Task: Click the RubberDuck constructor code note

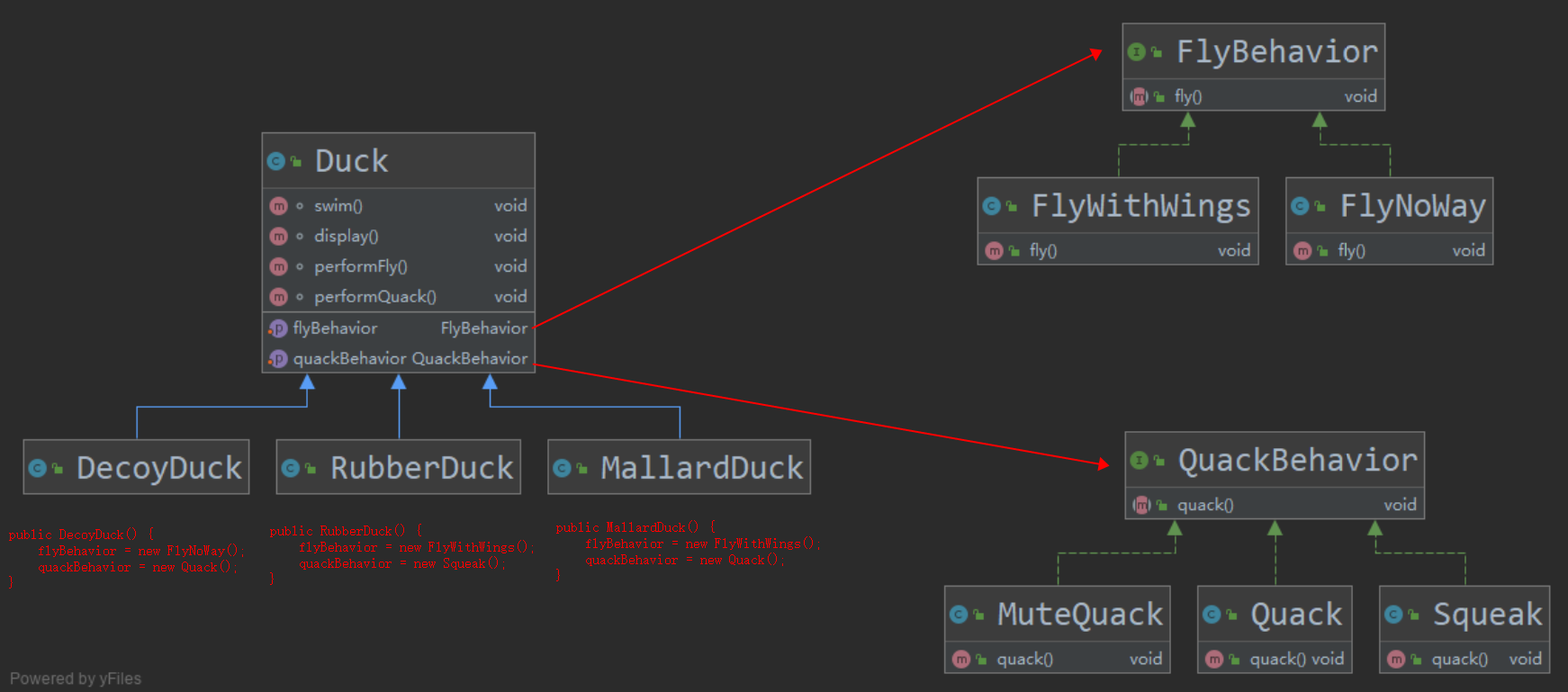Action: click(x=401, y=555)
